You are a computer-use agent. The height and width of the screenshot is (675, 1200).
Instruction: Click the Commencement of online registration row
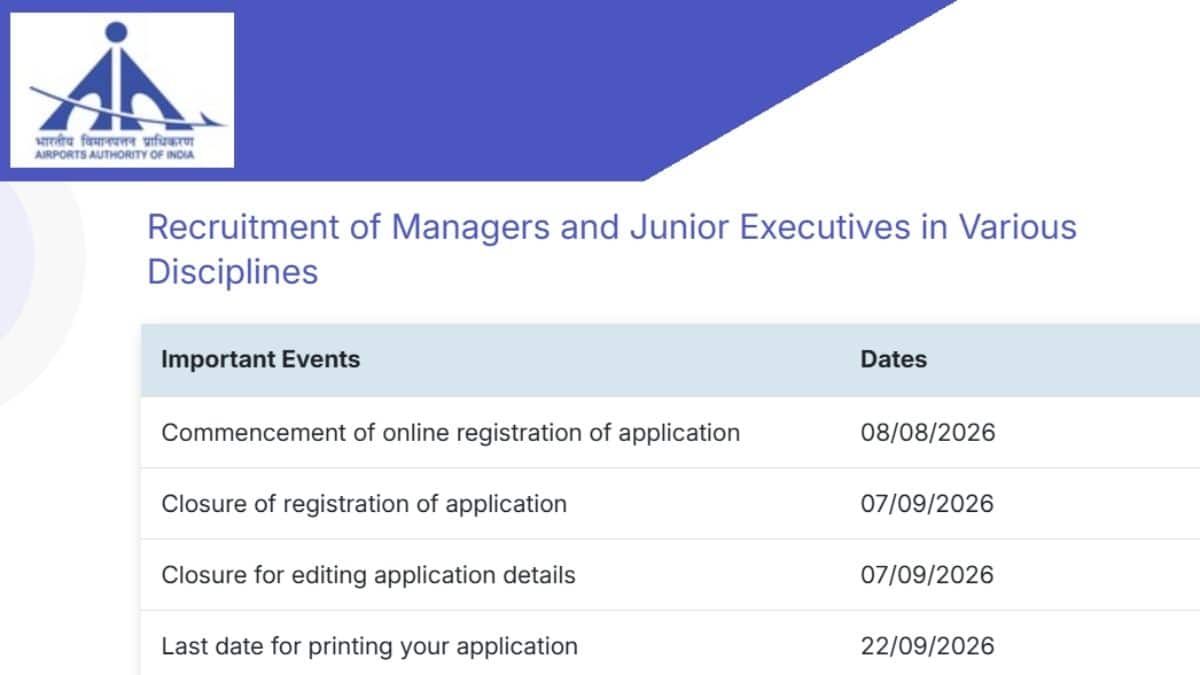point(670,433)
